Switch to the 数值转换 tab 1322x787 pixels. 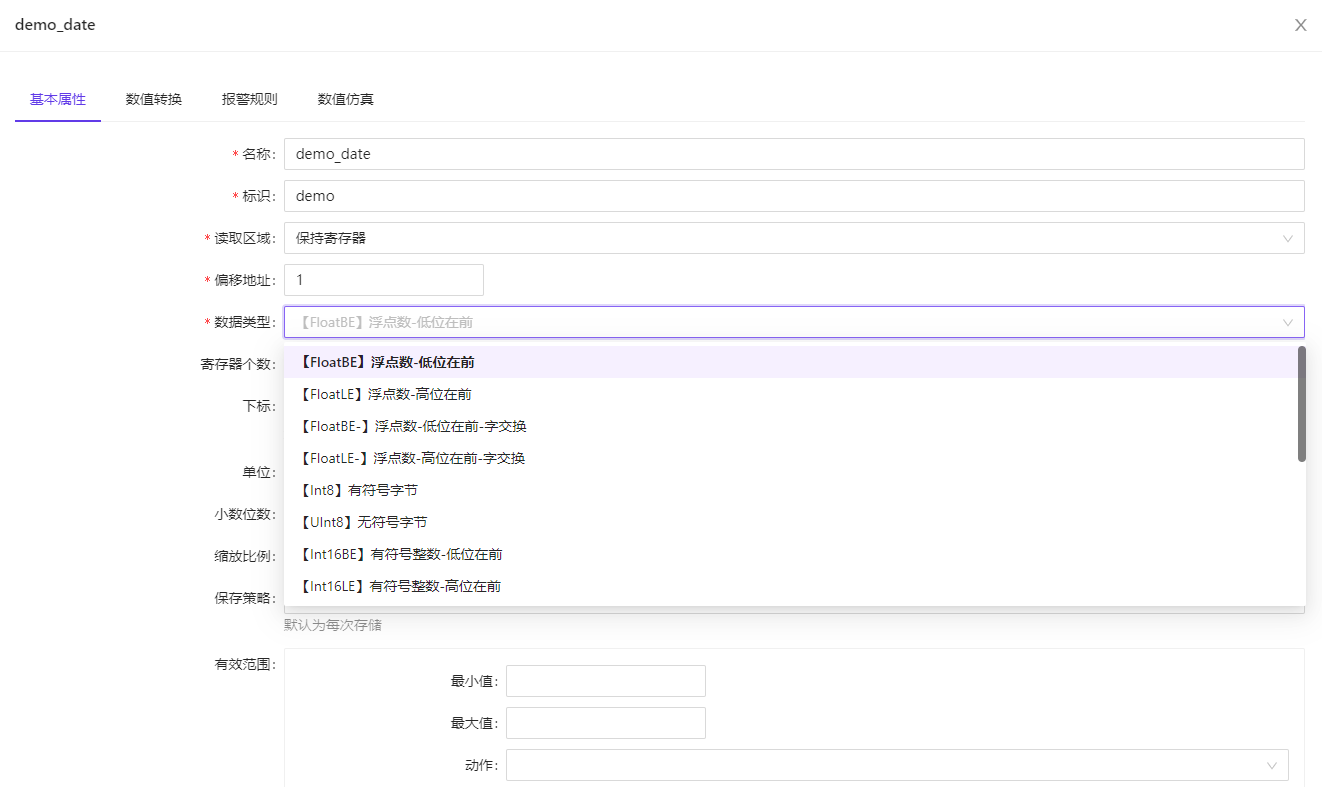pyautogui.click(x=153, y=99)
